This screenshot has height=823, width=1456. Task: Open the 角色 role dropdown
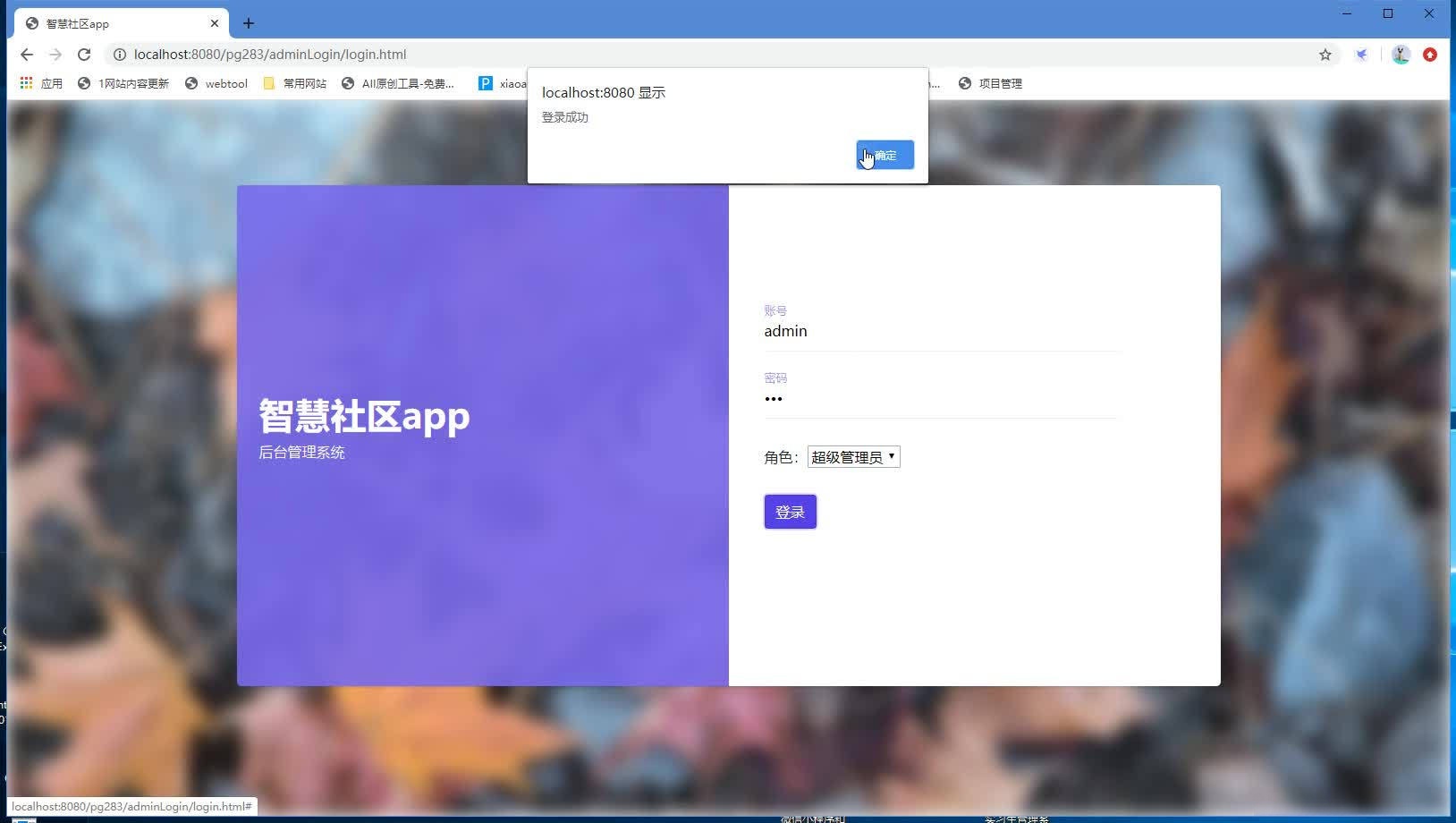(853, 457)
